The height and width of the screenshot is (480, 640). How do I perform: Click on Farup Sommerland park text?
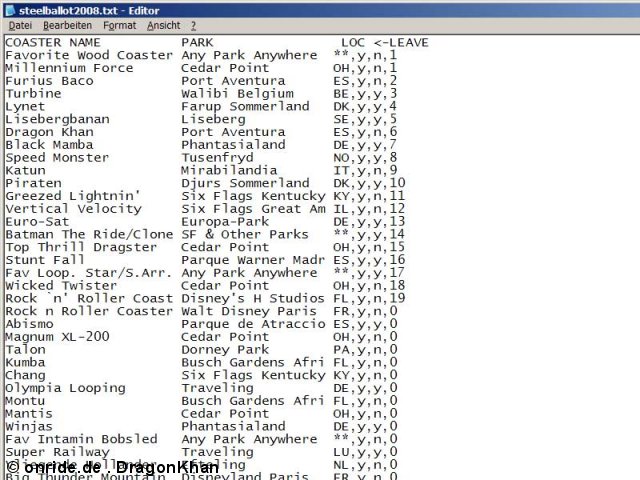(x=245, y=107)
